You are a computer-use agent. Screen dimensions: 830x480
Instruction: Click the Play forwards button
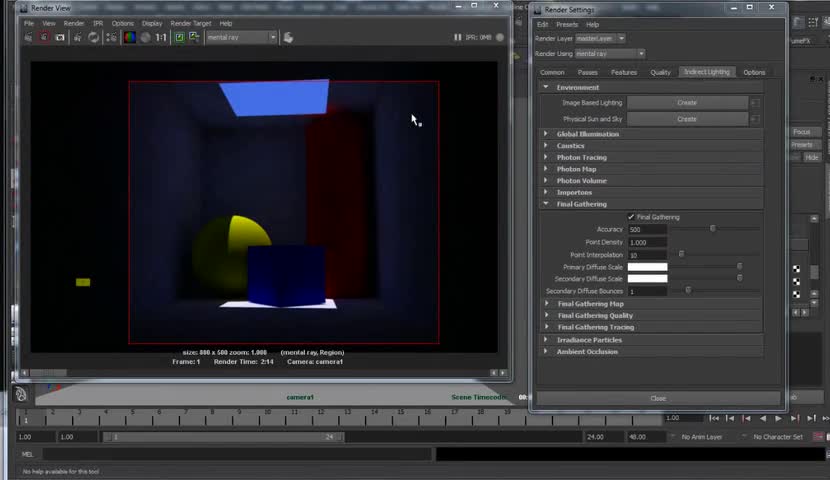[x=779, y=419]
